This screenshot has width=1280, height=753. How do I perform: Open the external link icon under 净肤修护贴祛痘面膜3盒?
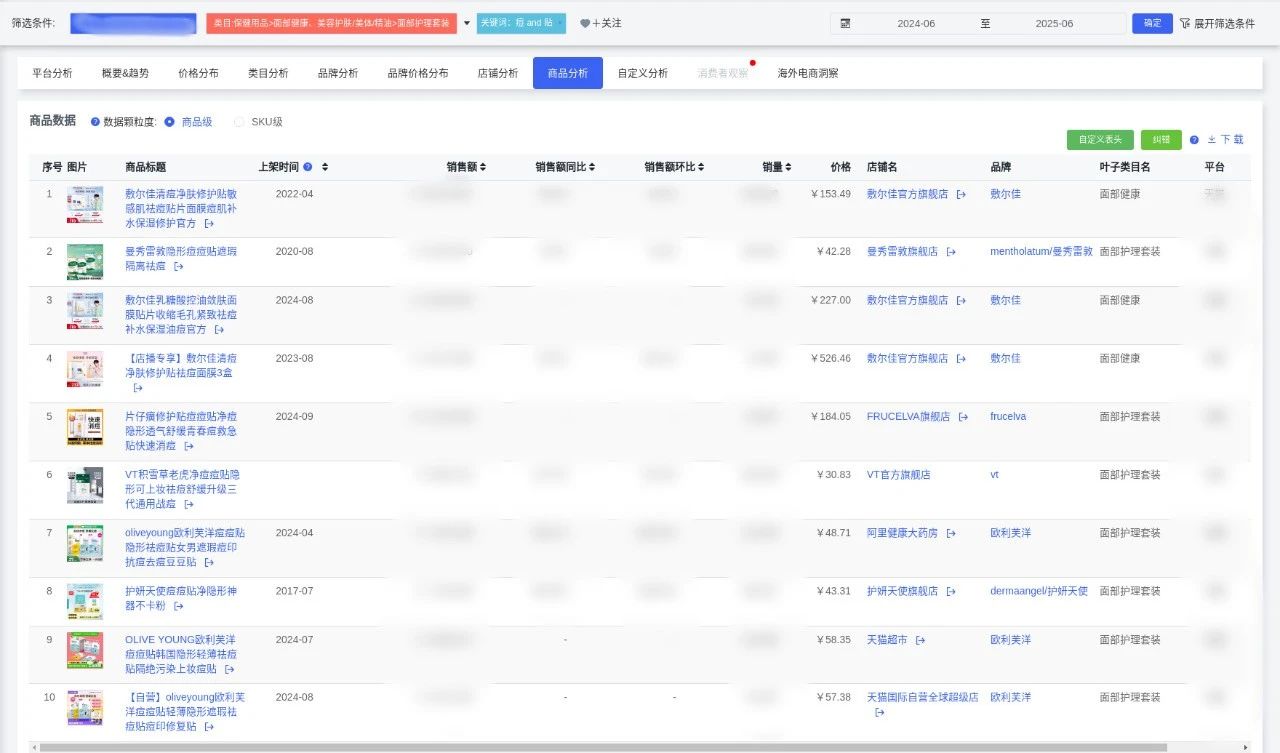pos(138,388)
